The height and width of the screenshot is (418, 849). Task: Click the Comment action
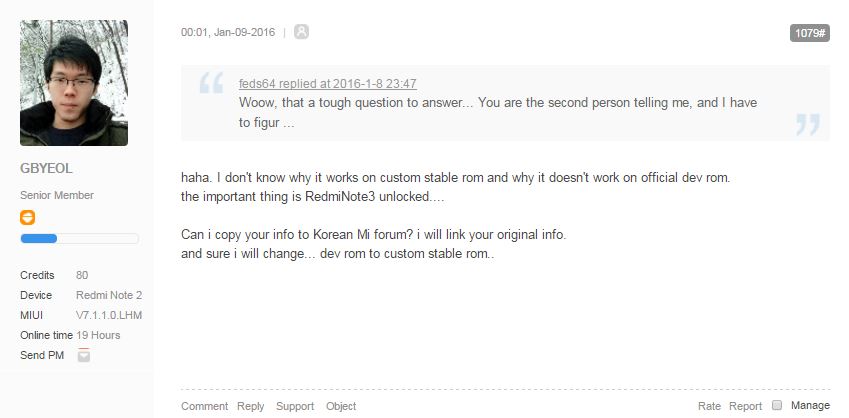205,406
